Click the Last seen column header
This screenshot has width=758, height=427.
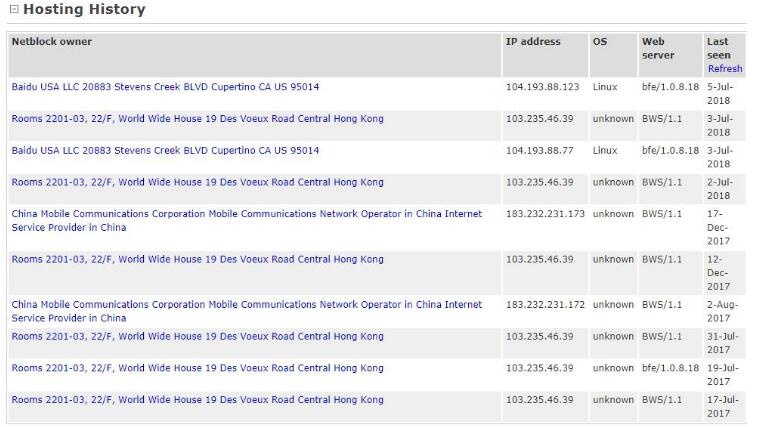click(718, 48)
